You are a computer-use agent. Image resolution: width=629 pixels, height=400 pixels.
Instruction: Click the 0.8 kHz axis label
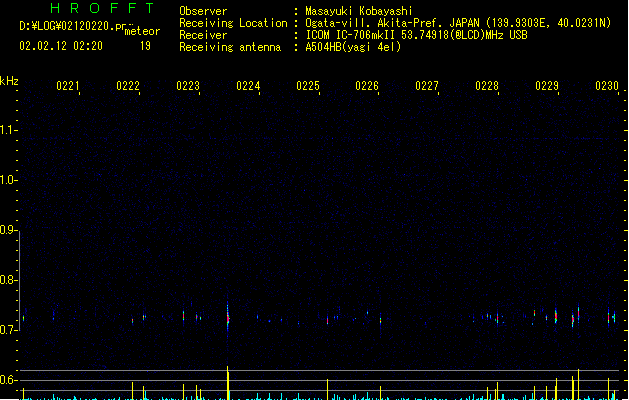click(x=8, y=280)
